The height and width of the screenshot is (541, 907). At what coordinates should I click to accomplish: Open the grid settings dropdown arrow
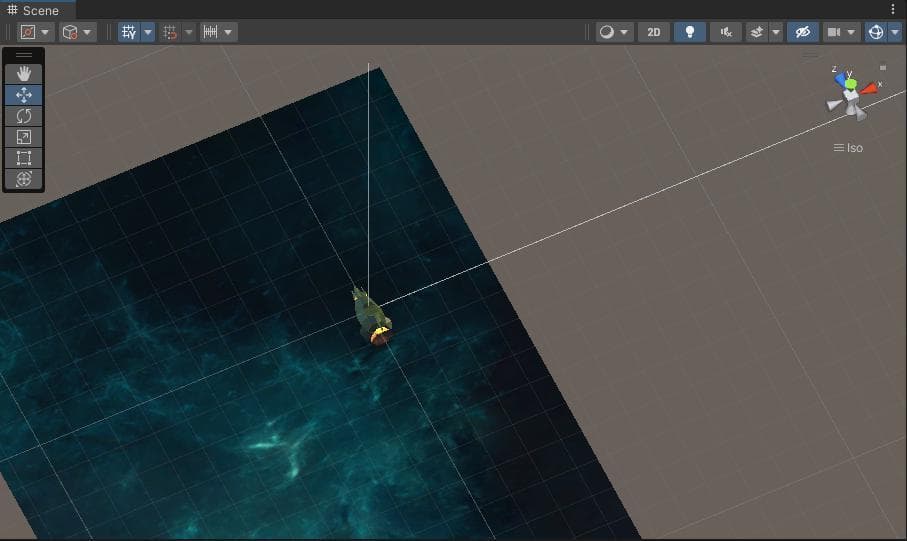point(148,32)
